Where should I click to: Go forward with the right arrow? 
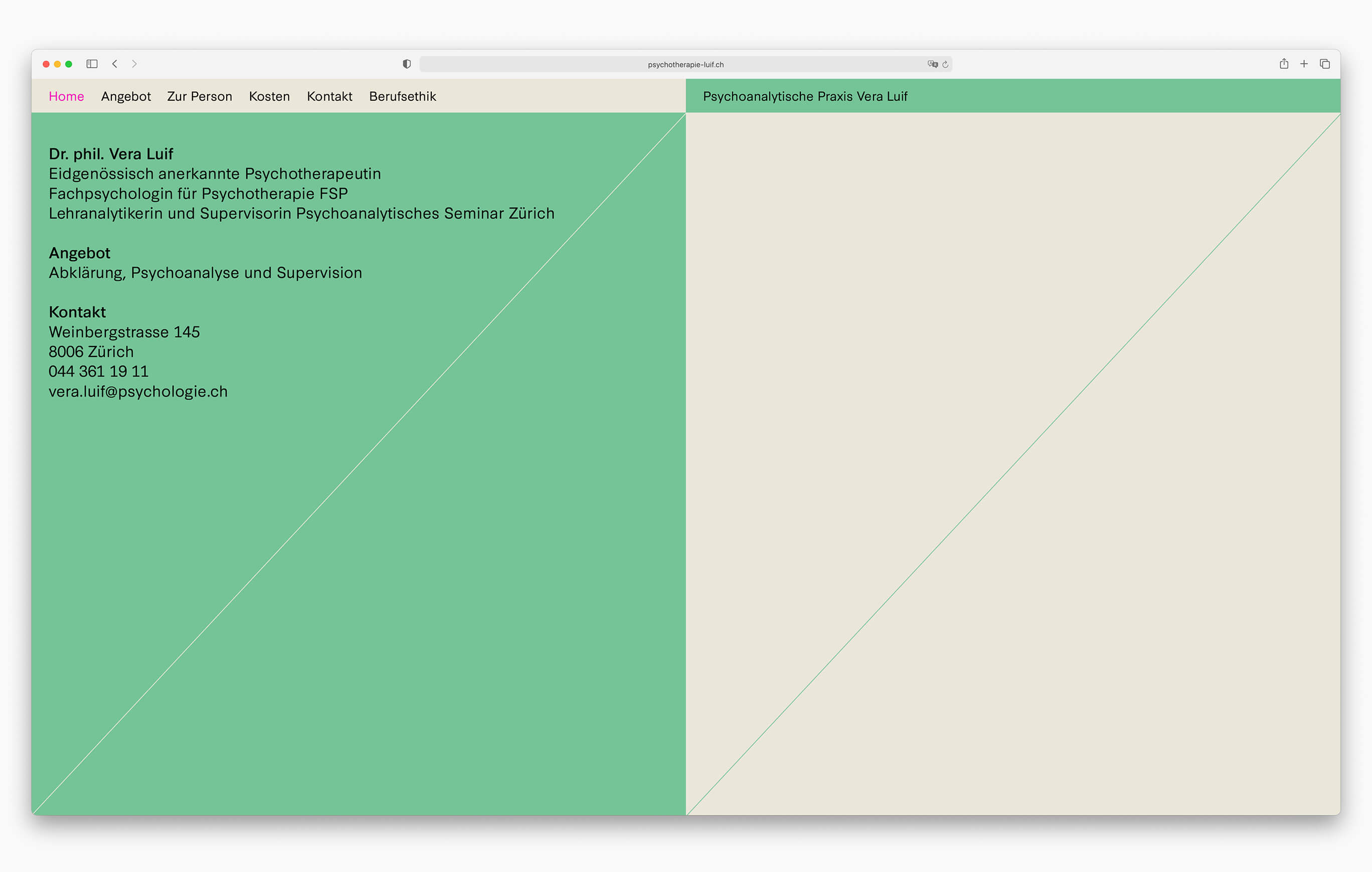point(134,64)
